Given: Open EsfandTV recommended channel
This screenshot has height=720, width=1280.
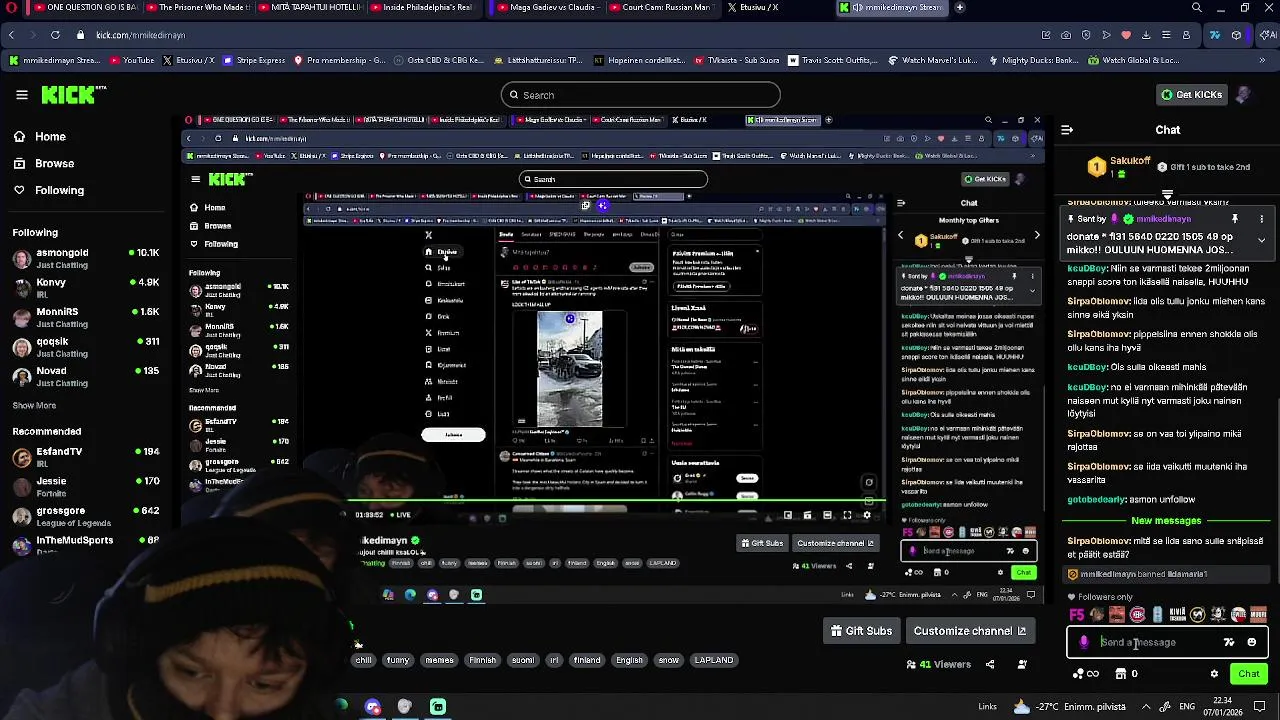Looking at the screenshot, I should 85,457.
